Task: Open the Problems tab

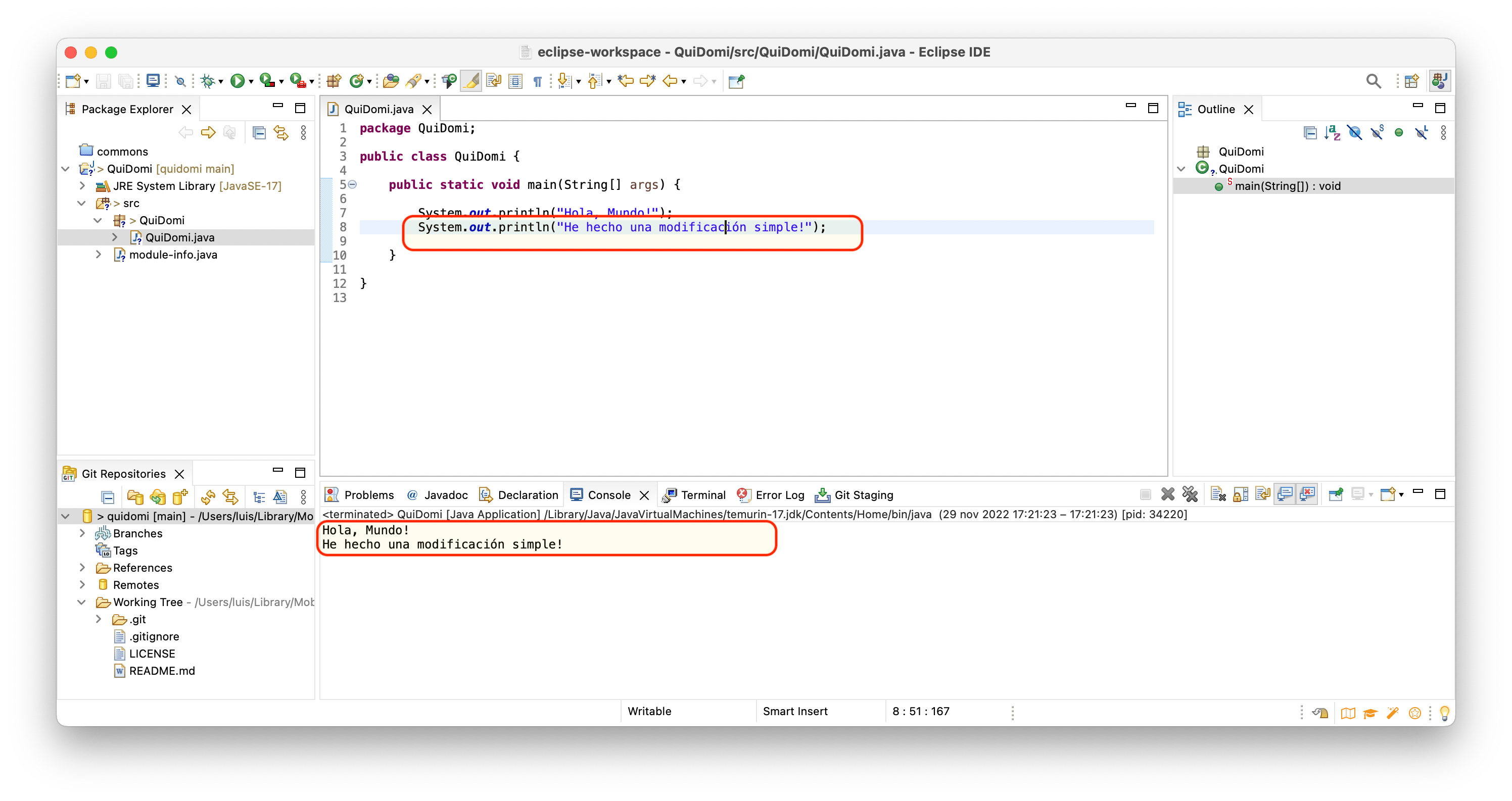Action: point(360,494)
